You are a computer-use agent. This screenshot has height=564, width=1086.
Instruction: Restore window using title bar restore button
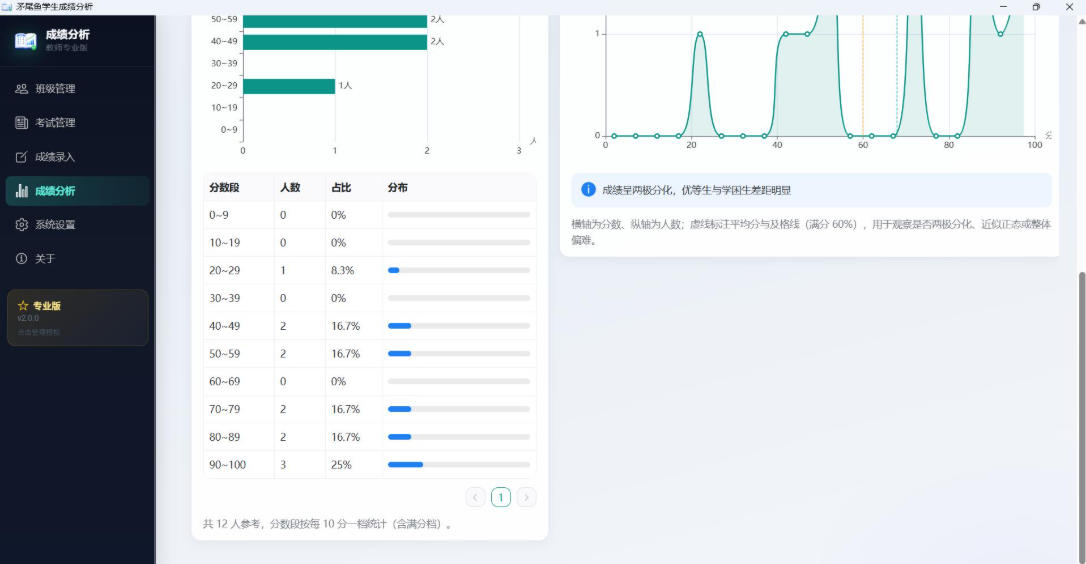point(1036,7)
